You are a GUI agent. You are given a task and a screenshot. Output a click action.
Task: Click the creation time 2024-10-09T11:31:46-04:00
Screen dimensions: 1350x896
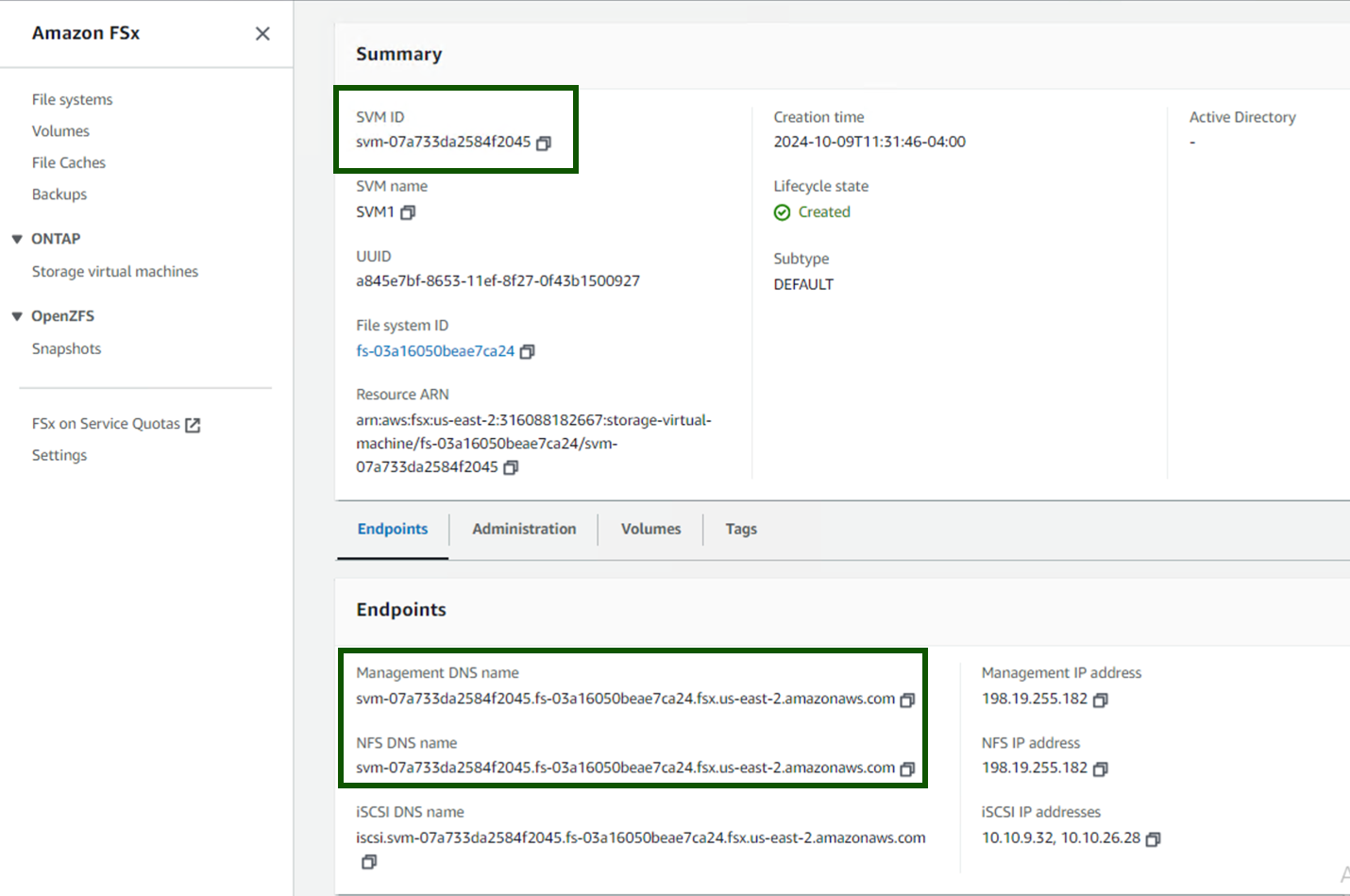[x=869, y=142]
